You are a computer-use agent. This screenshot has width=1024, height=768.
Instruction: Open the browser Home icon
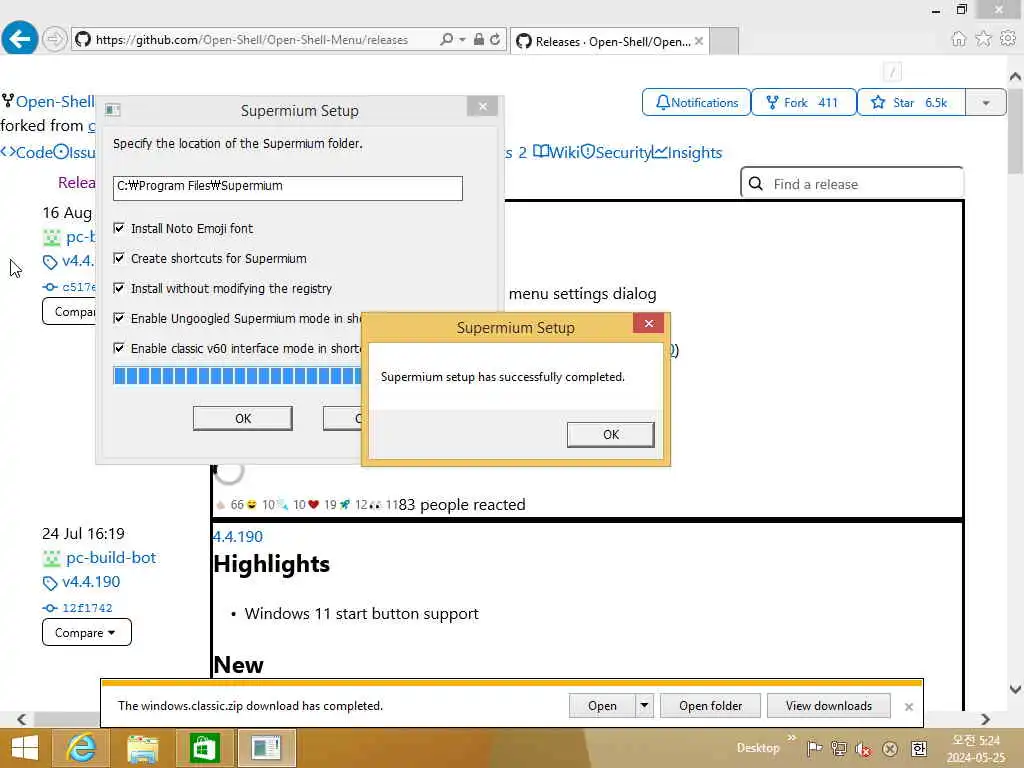(x=958, y=39)
